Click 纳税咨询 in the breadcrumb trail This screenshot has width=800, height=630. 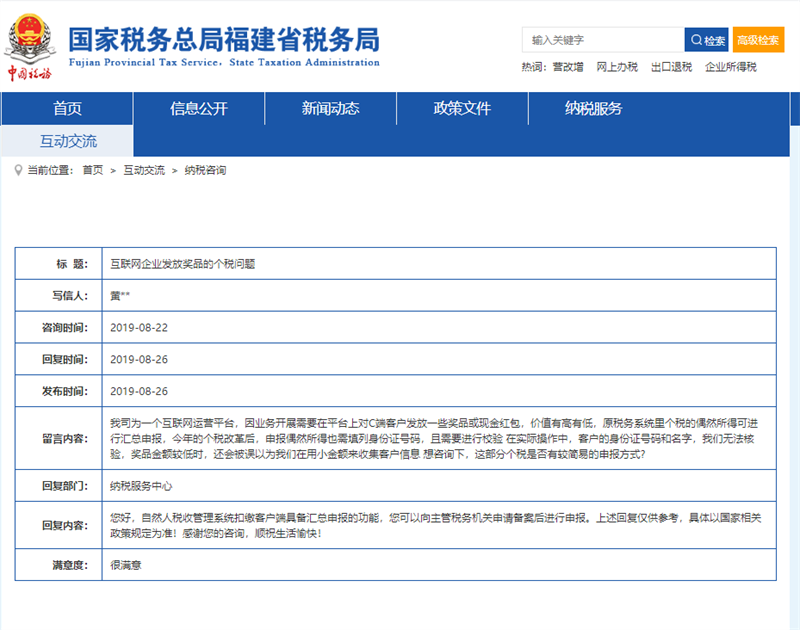coord(205,170)
